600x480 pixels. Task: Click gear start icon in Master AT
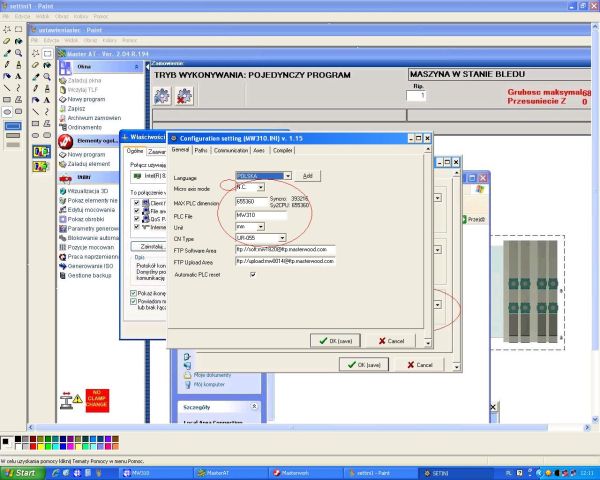point(162,96)
